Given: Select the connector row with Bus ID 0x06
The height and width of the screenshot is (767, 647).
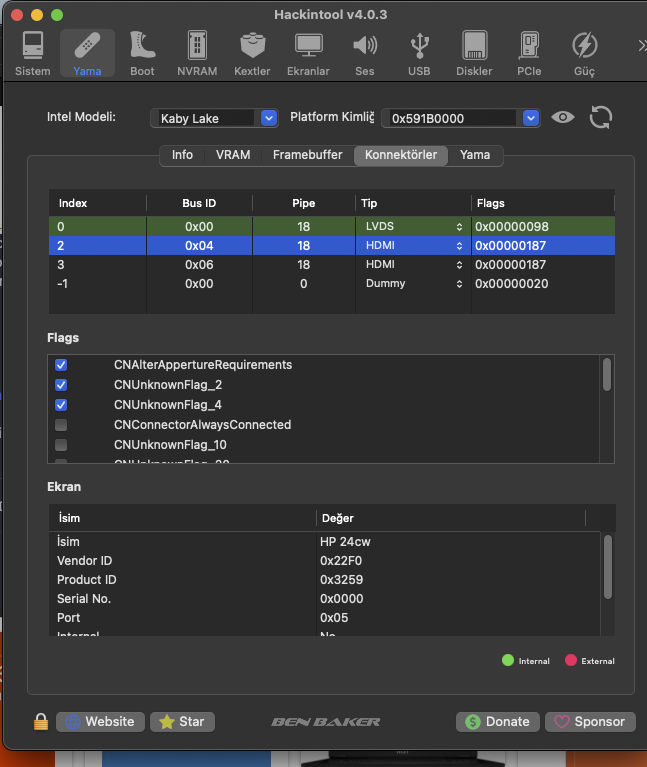Looking at the screenshot, I should 200,265.
